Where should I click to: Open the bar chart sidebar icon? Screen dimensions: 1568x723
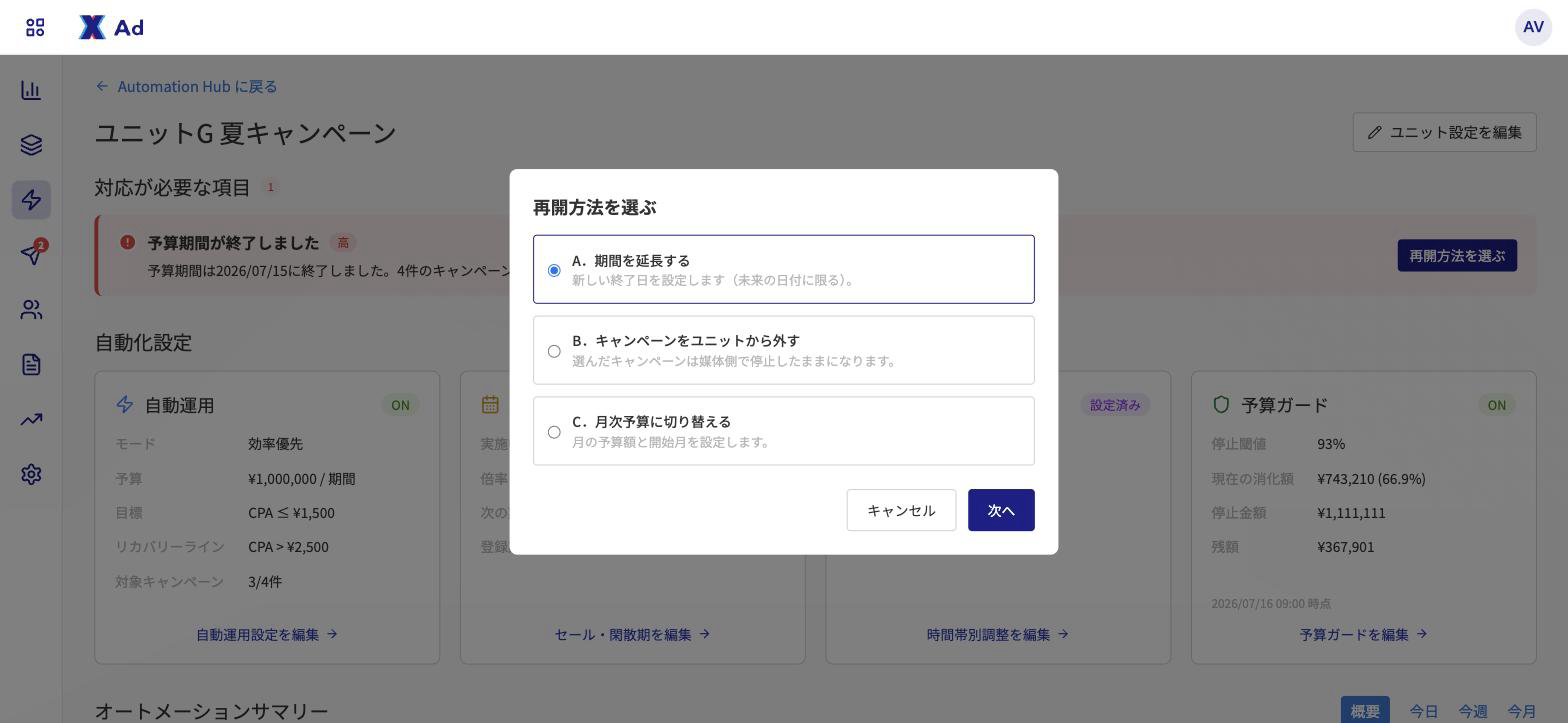click(x=31, y=90)
